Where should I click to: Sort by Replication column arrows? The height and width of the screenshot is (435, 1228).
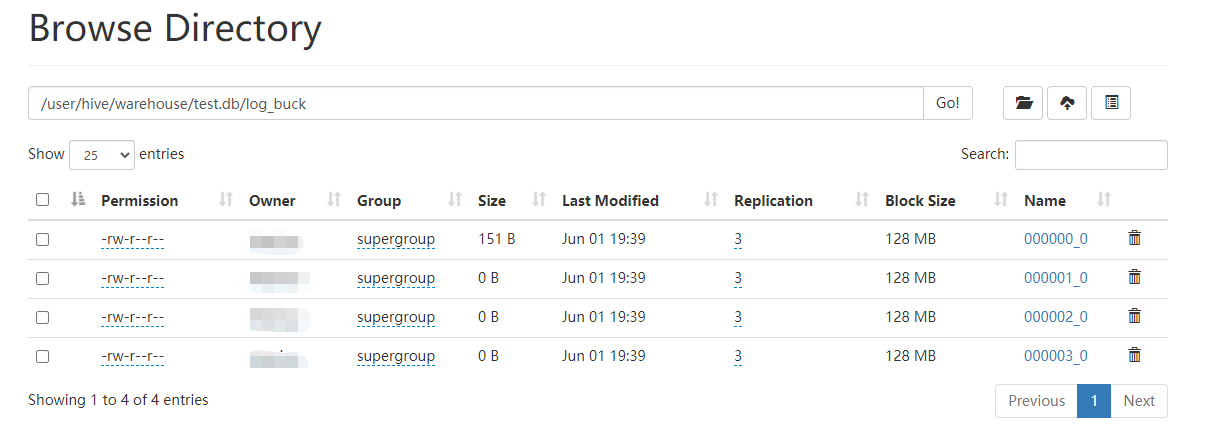click(862, 200)
